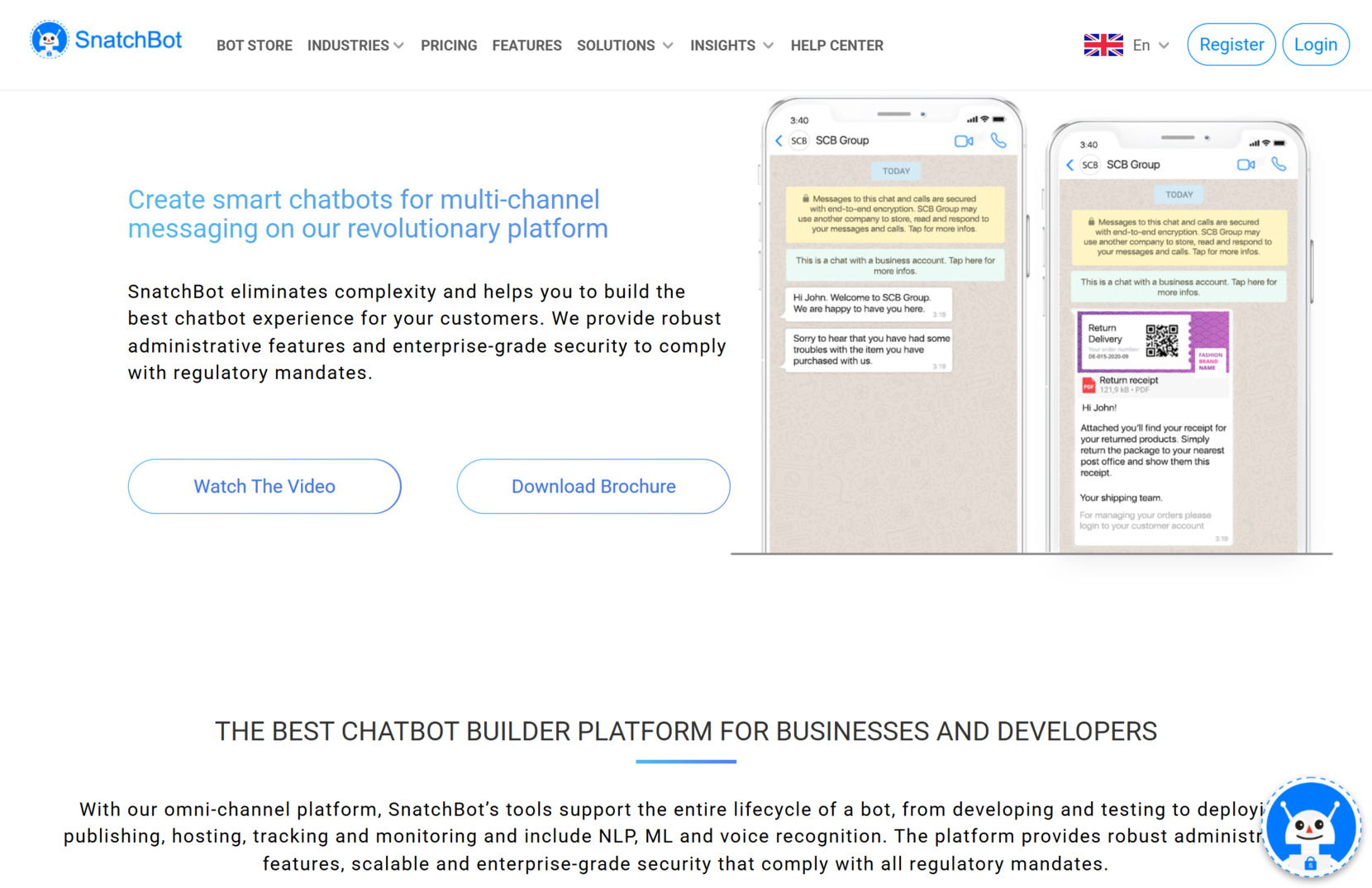Click the British flag language icon
Image resolution: width=1372 pixels, height=888 pixels.
click(1103, 45)
